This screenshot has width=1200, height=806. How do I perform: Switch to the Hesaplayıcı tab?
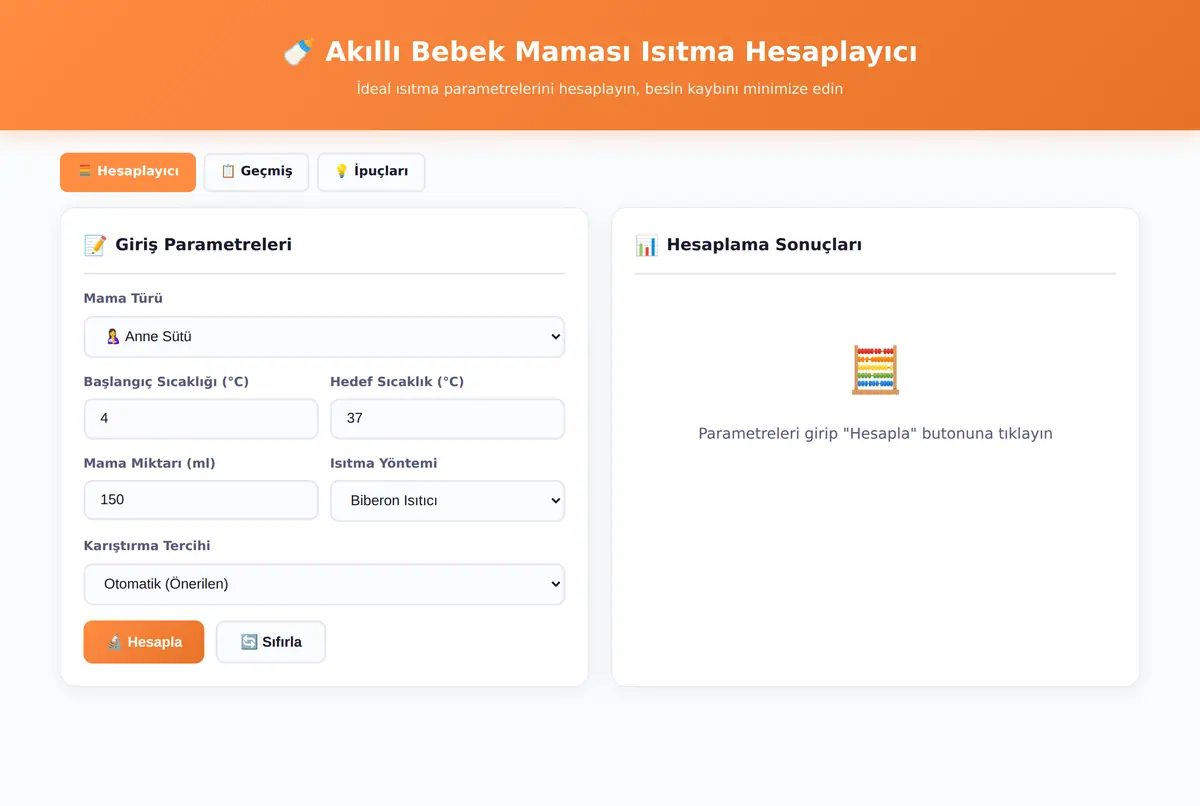coord(128,172)
